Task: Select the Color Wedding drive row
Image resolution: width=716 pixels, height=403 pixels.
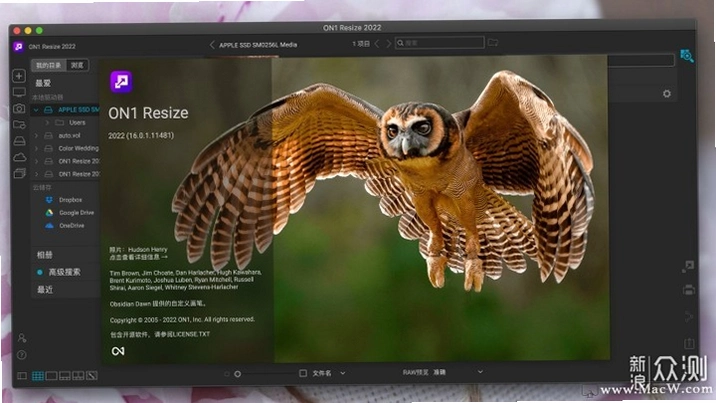Action: point(65,148)
